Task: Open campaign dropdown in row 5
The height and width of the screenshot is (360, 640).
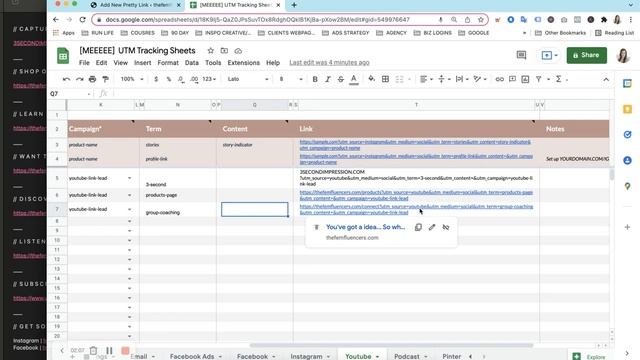Action: point(129,178)
